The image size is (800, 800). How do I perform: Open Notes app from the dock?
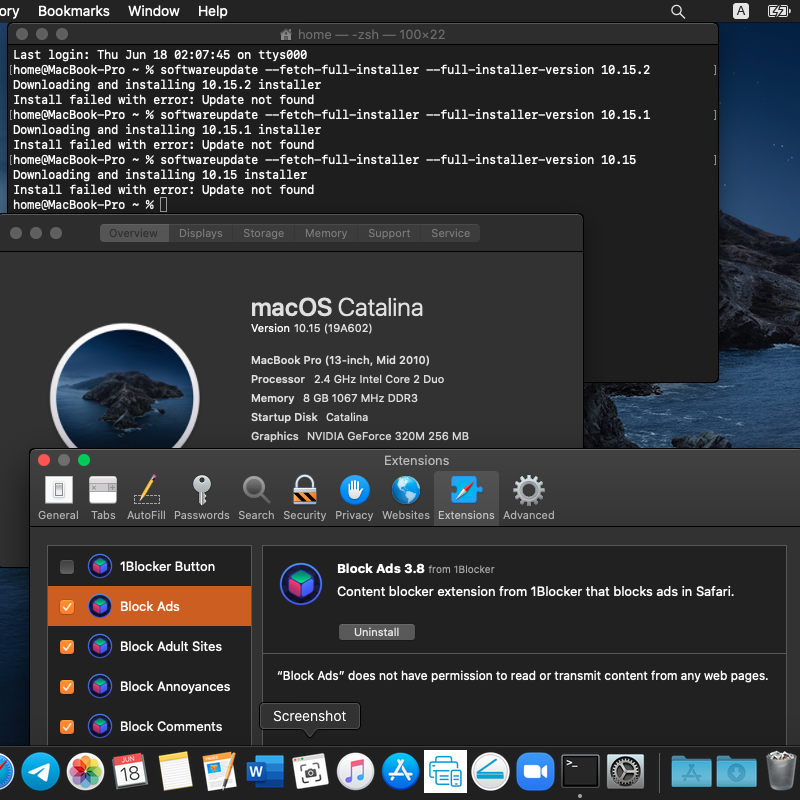[175, 771]
